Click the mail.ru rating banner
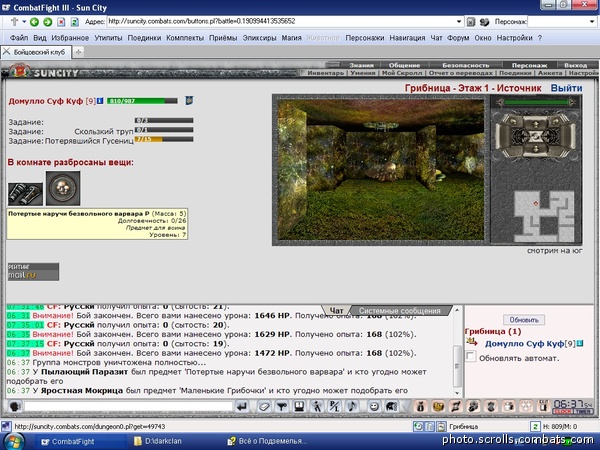Image resolution: width=600 pixels, height=450 pixels. coord(33,272)
